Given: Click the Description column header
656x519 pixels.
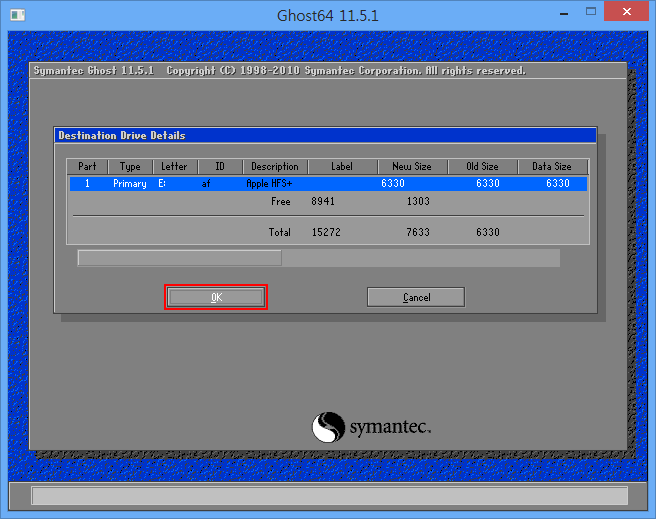Looking at the screenshot, I should pyautogui.click(x=275, y=166).
